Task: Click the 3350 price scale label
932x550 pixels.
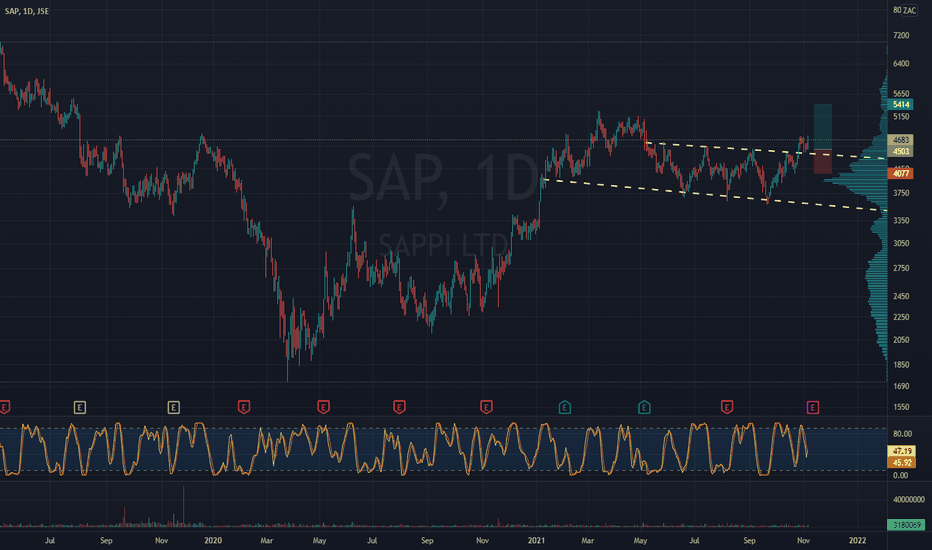Action: point(901,221)
